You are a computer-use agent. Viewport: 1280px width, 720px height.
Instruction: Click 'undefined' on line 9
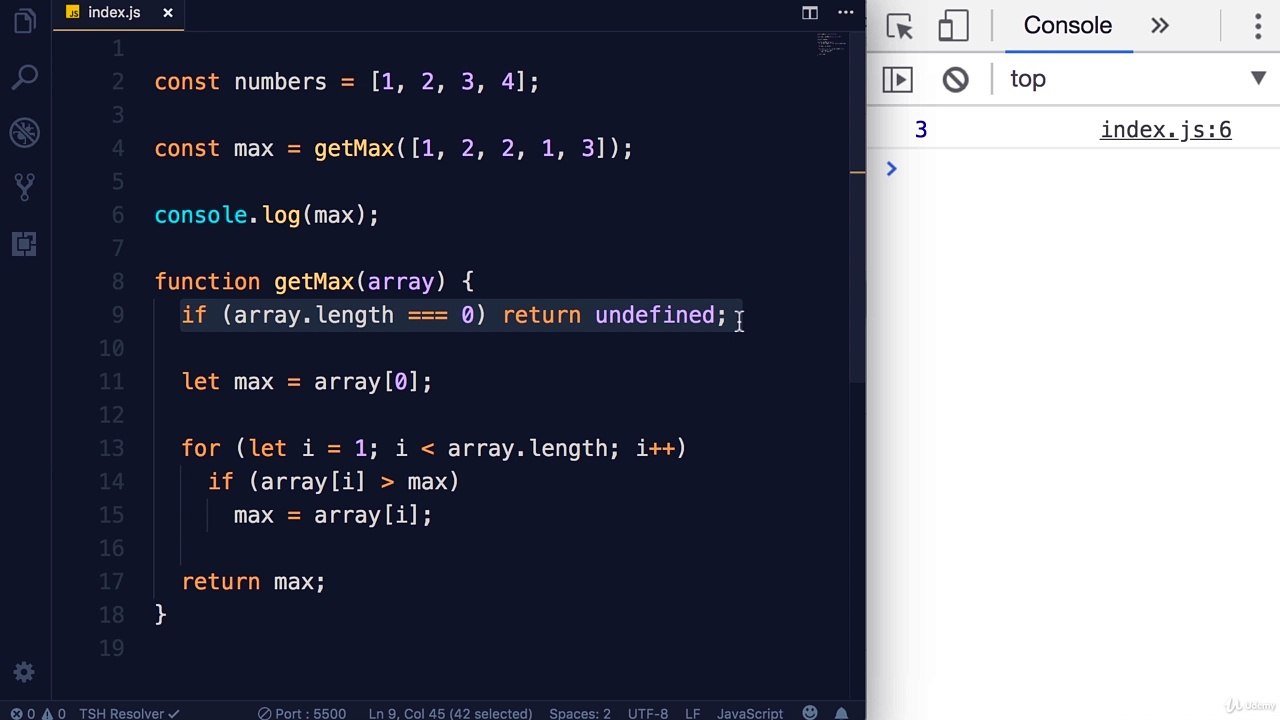[655, 315]
